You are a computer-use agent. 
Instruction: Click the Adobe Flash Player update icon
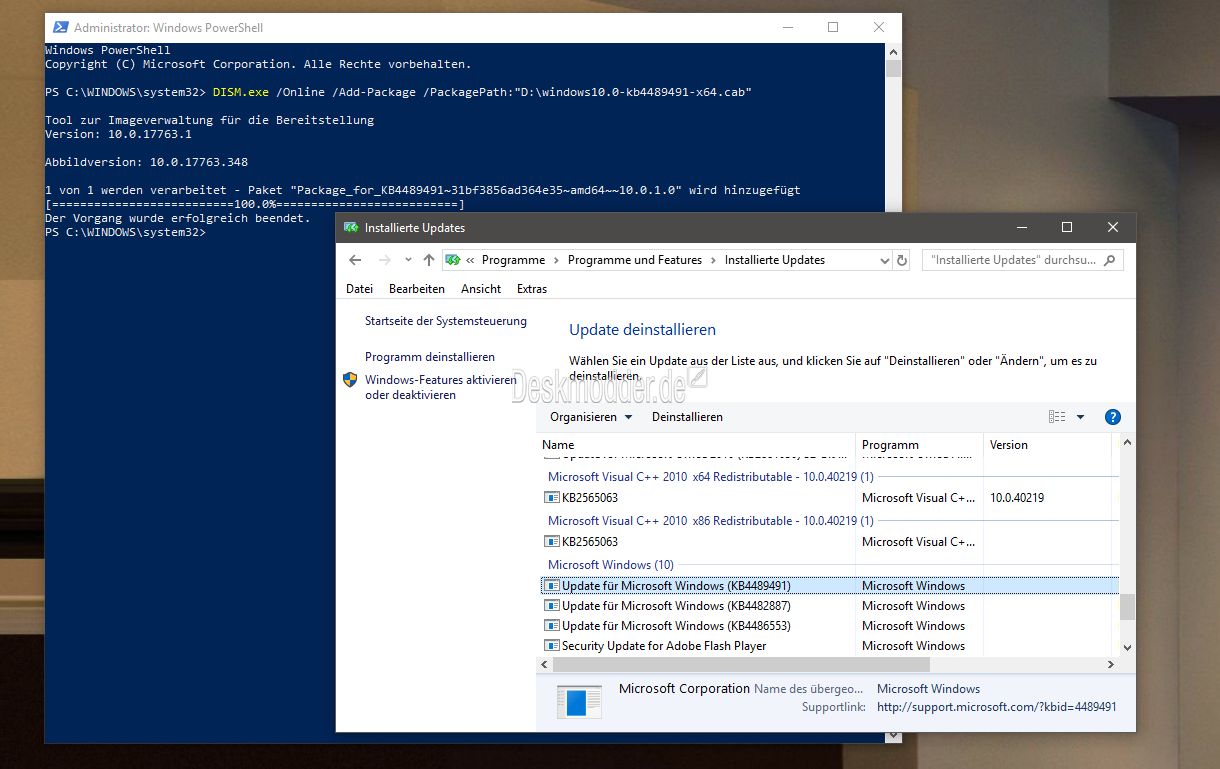(x=551, y=646)
